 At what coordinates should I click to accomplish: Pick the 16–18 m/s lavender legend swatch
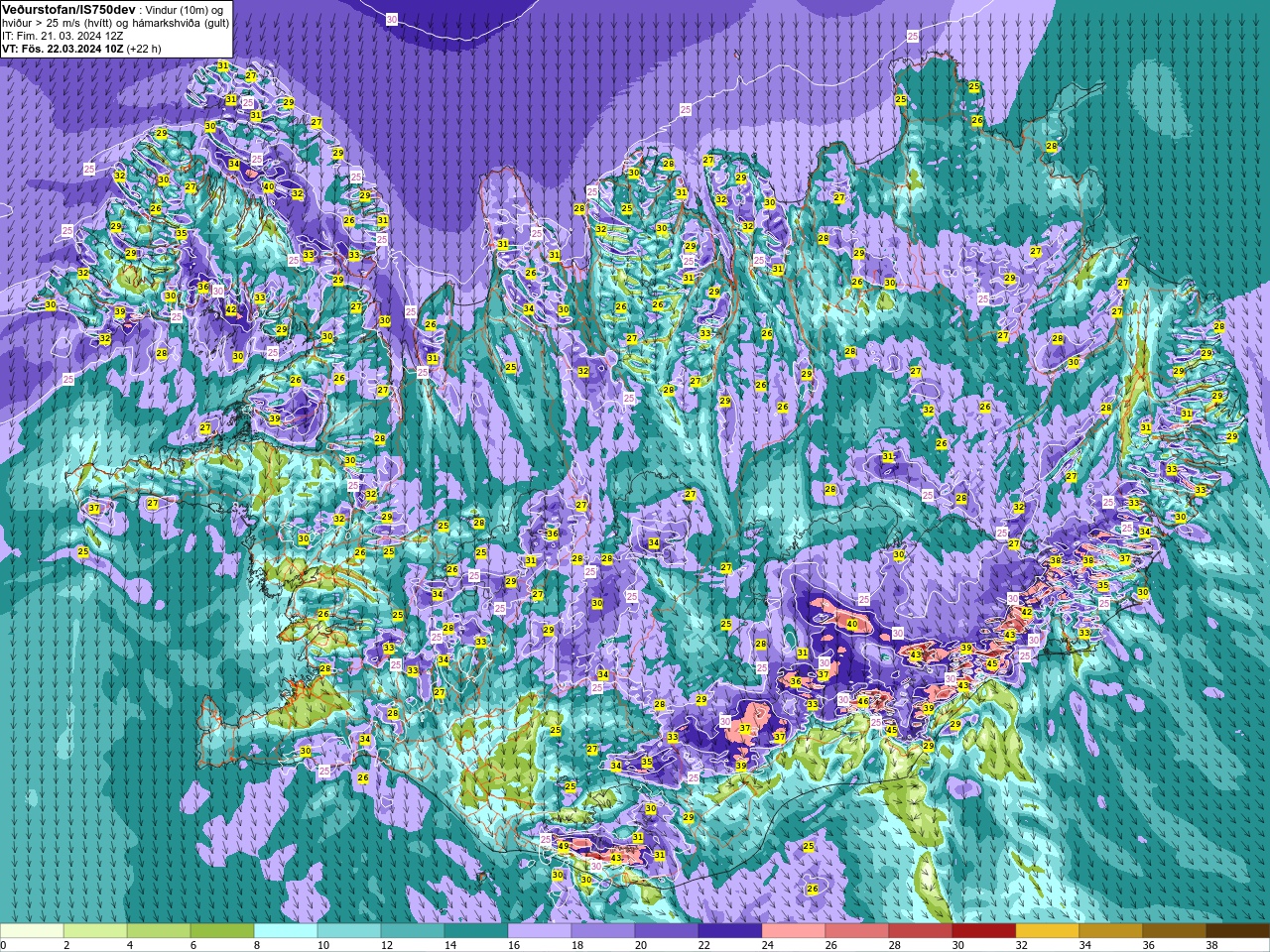(x=540, y=931)
